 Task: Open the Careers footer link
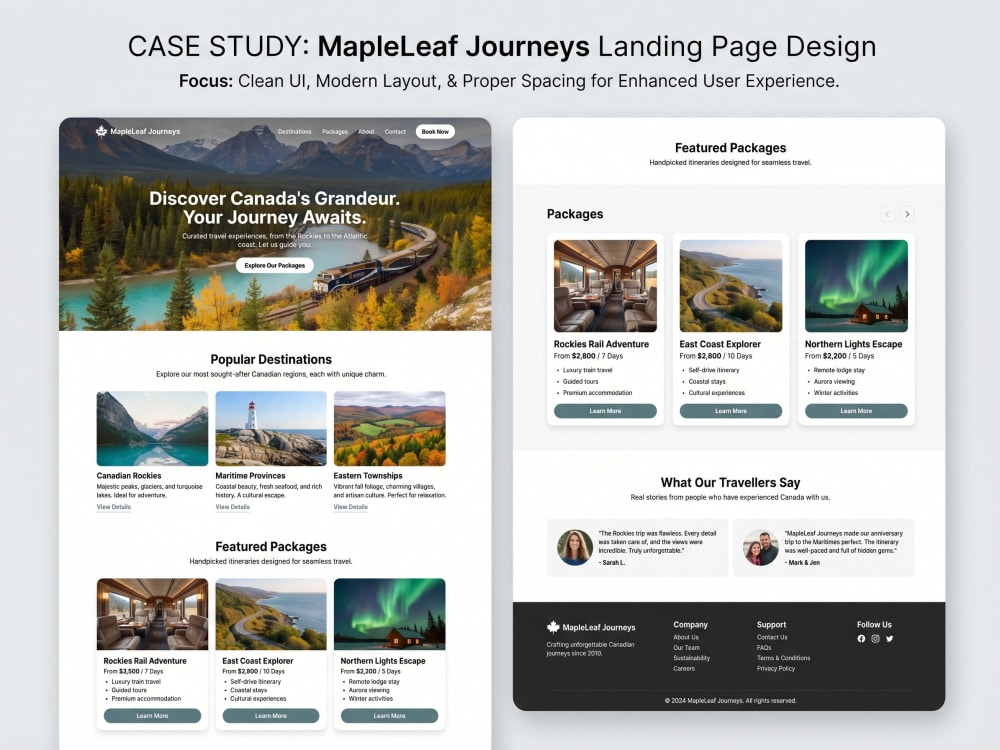tap(684, 668)
